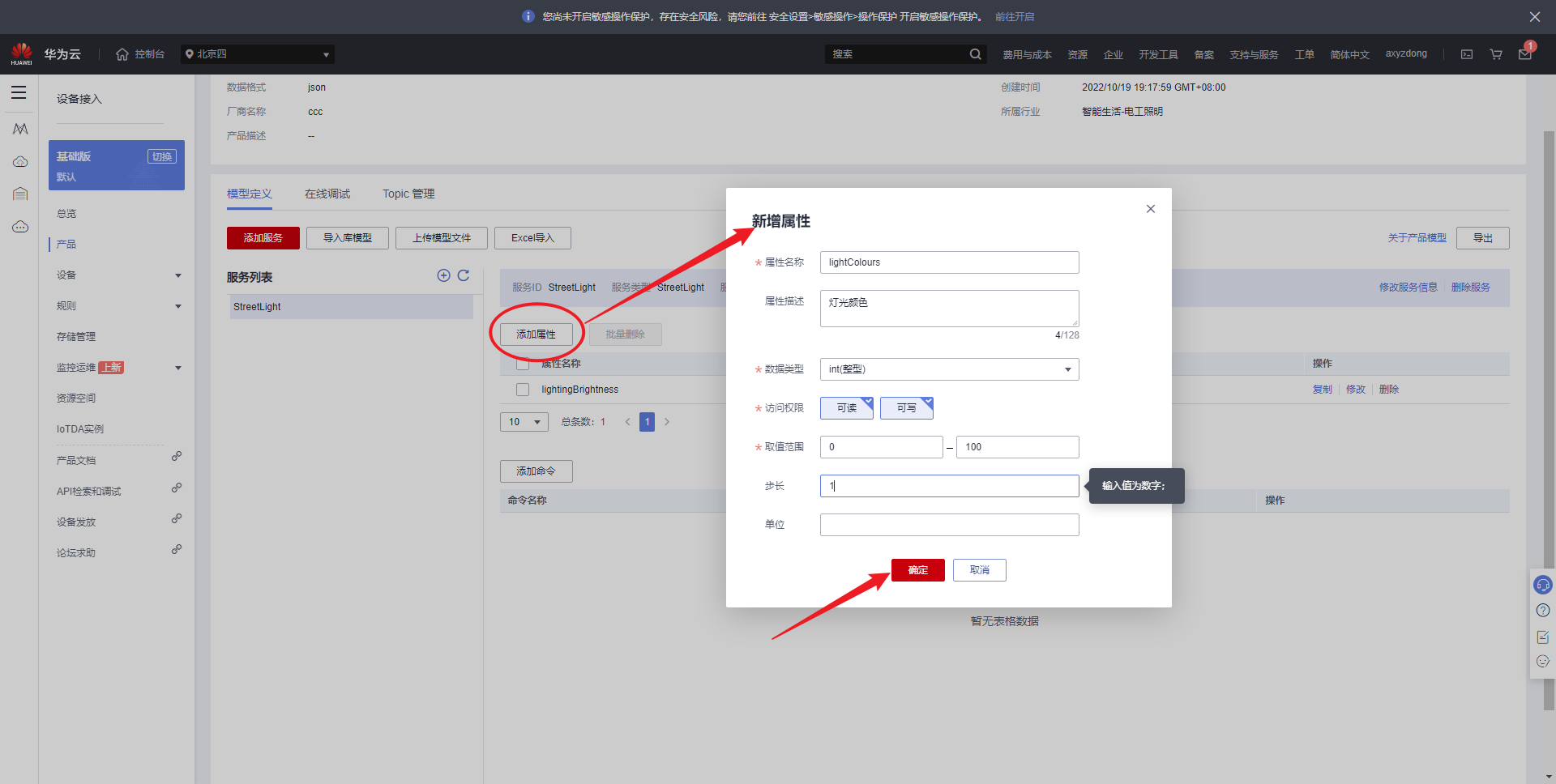The width and height of the screenshot is (1556, 784).
Task: Switch to the 在线调试 tab
Action: (x=327, y=194)
